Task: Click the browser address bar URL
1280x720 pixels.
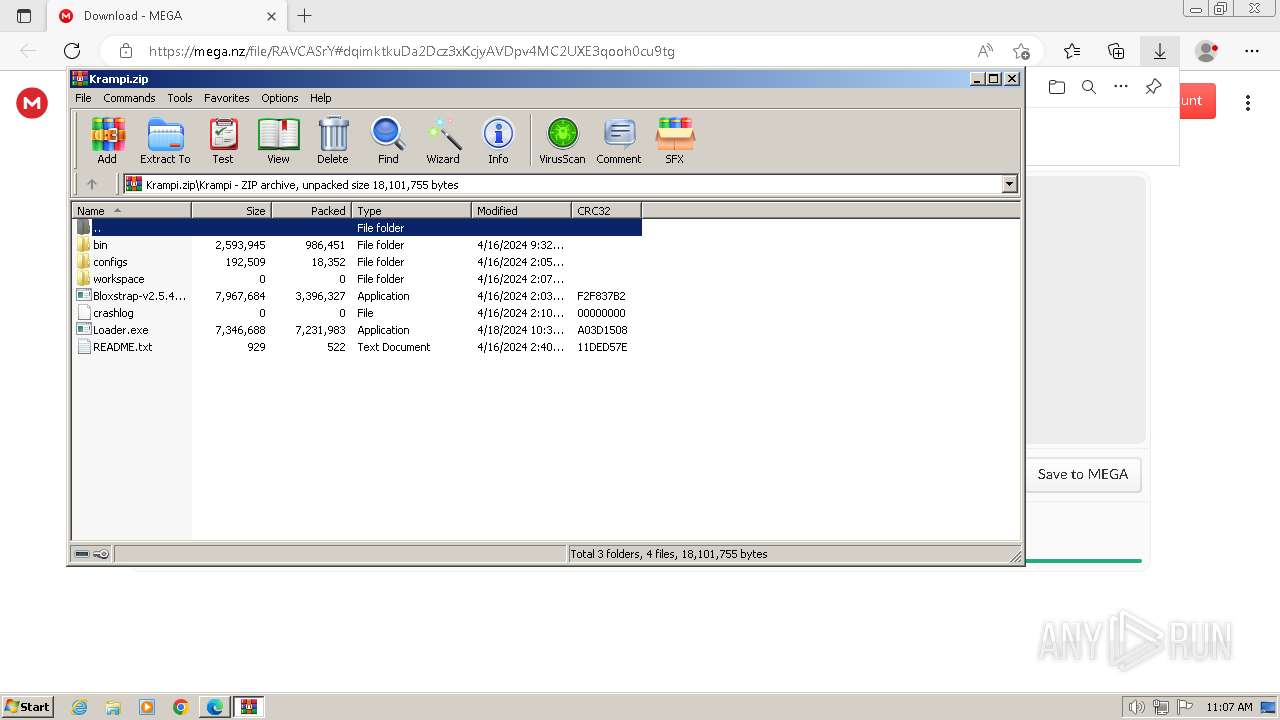Action: (411, 51)
